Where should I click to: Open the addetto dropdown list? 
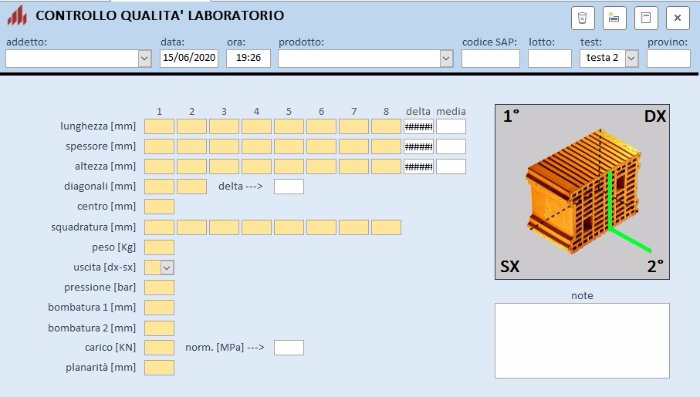tap(145, 59)
